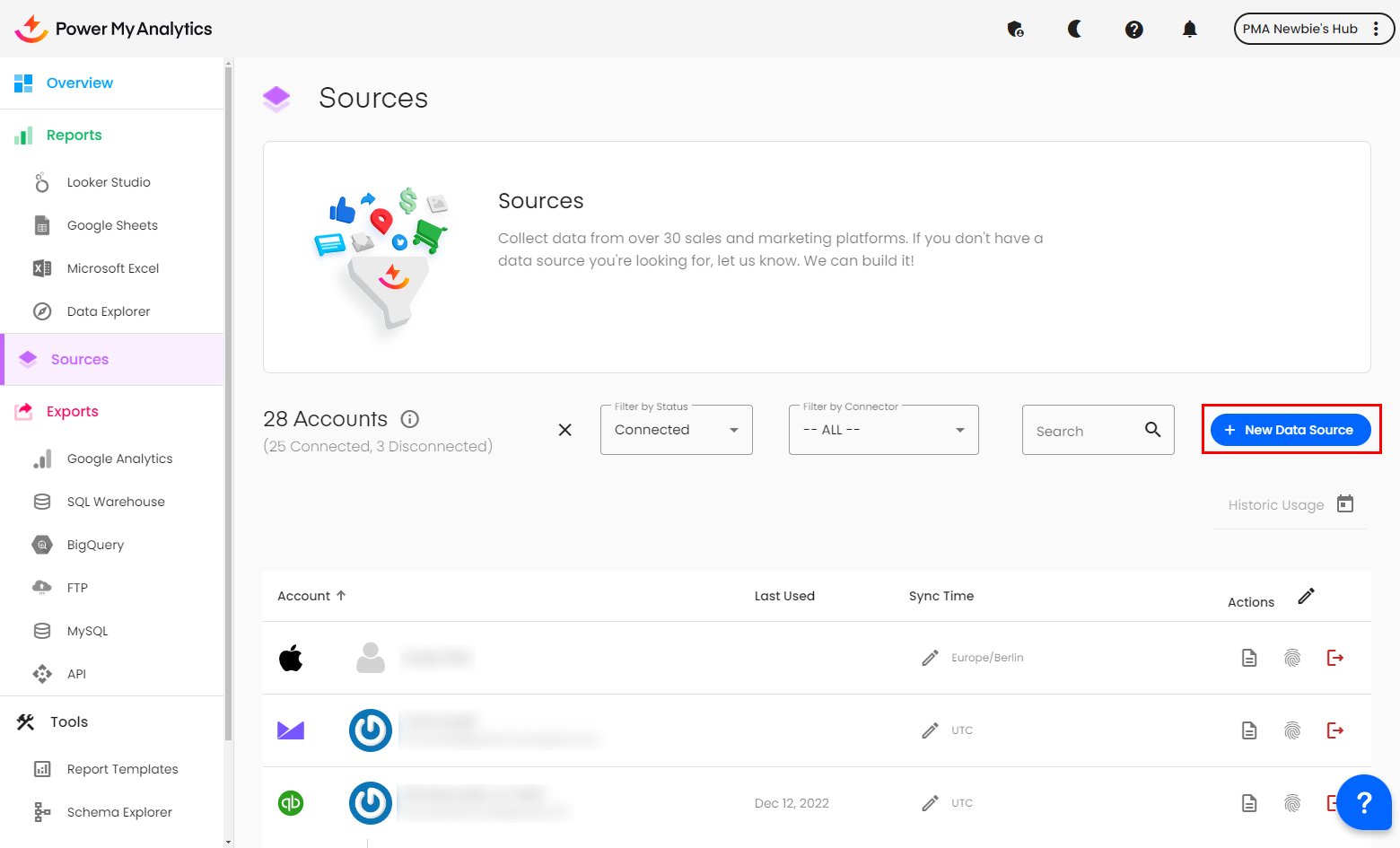Open the shield account icon in the header
This screenshot has width=1400, height=848.
coord(1015,30)
